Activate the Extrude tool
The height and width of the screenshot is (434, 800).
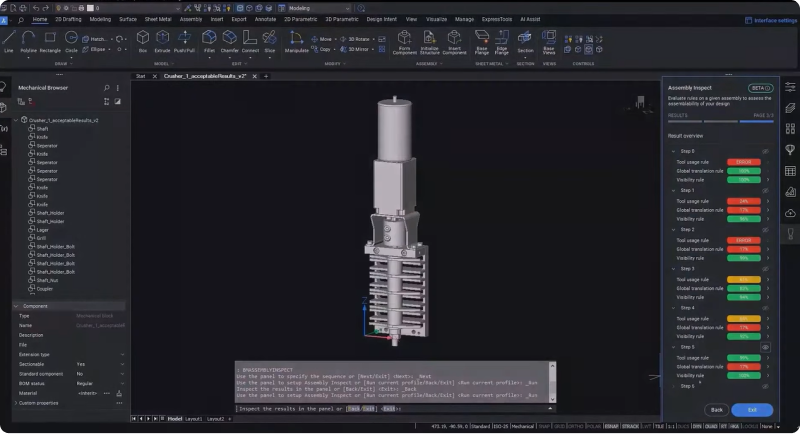click(162, 41)
